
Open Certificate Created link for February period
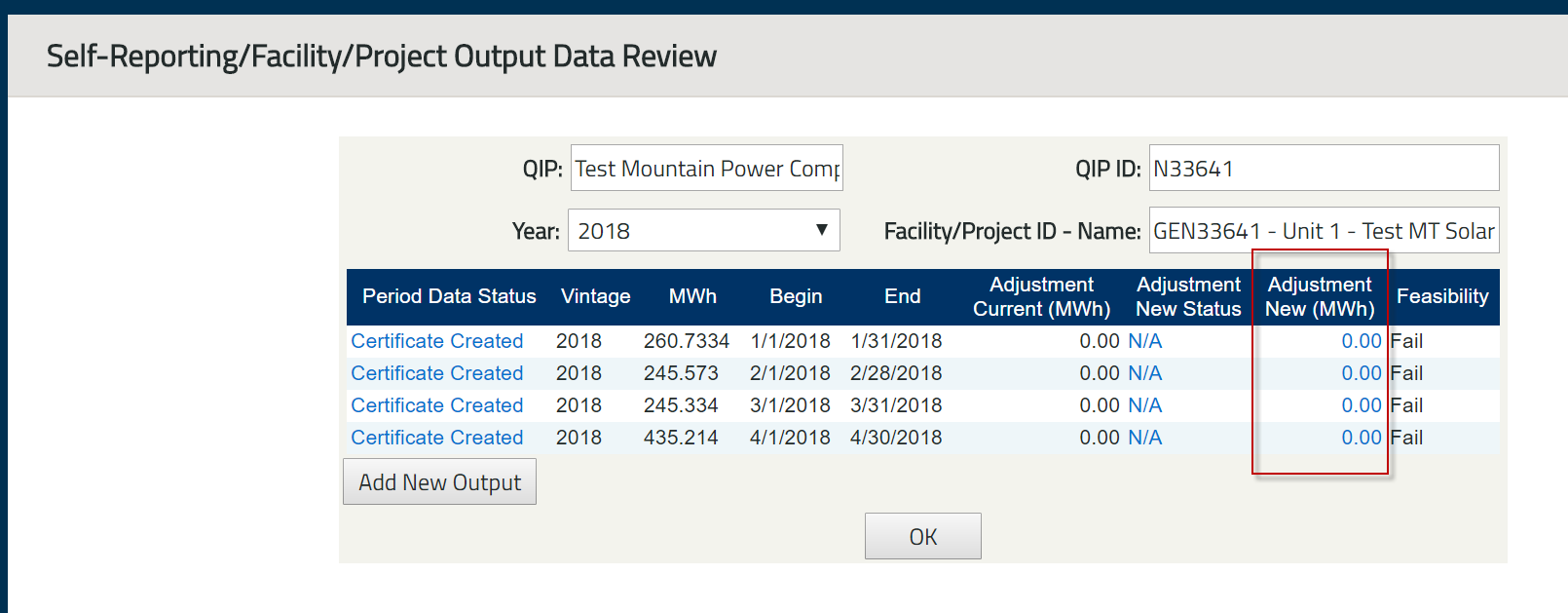437,373
